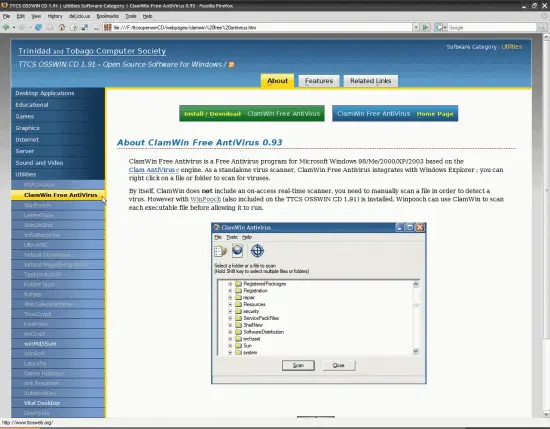Open TrueCrypt entry in the sidebar list
The image size is (550, 429).
coord(58,314)
